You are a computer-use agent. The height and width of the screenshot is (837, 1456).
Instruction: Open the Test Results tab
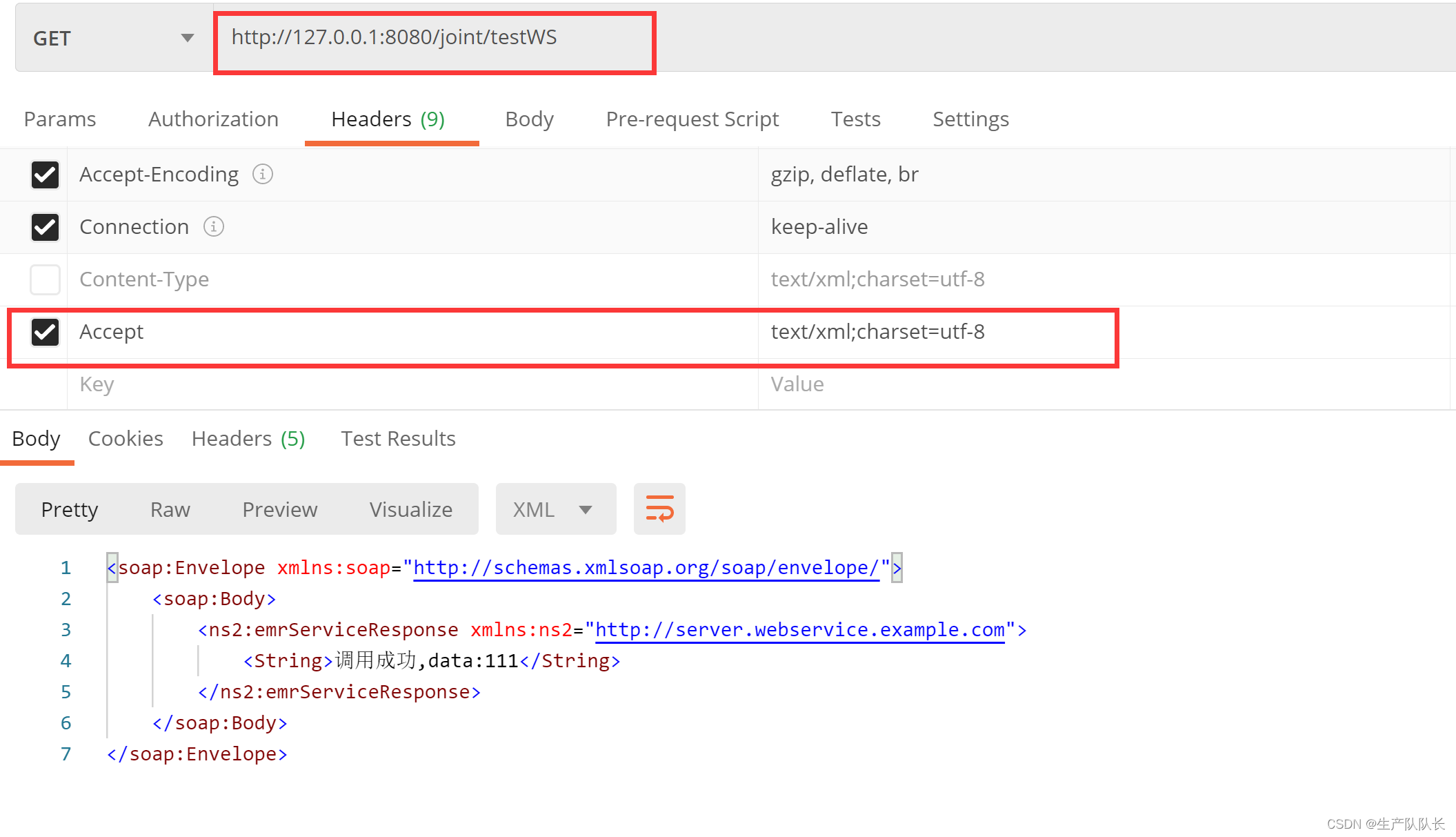tap(398, 438)
